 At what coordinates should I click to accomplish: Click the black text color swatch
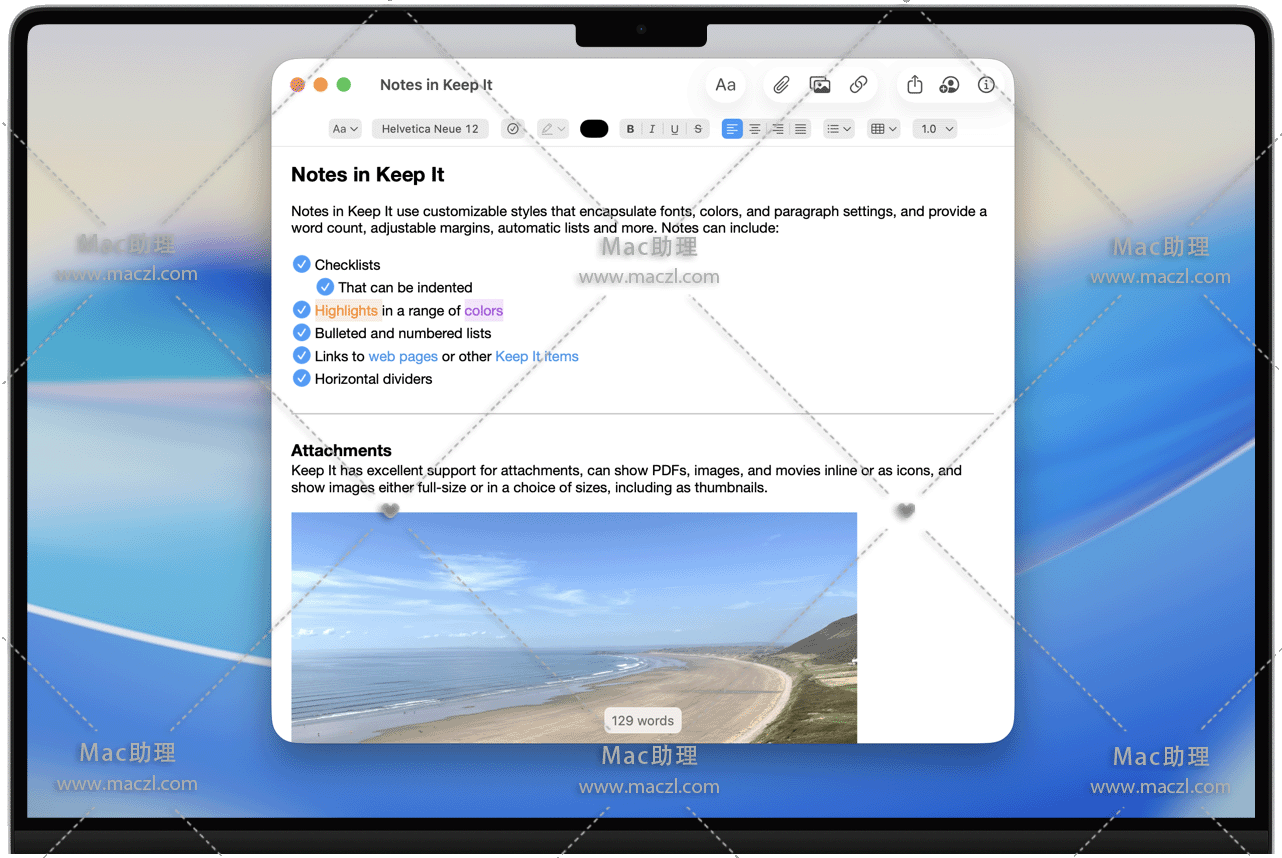(x=594, y=129)
